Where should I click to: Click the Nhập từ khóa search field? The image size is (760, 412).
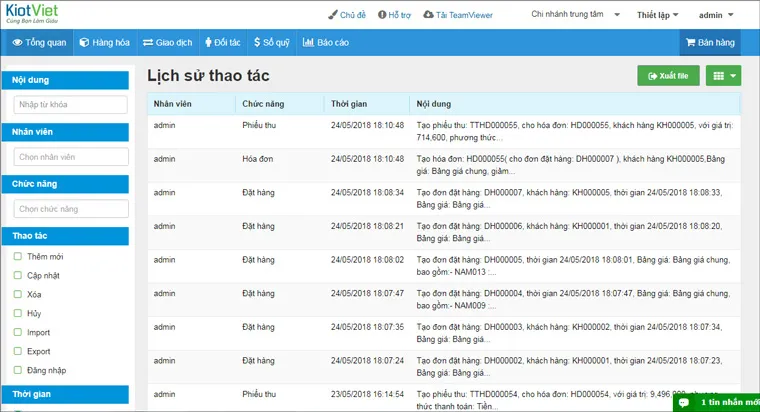point(70,105)
